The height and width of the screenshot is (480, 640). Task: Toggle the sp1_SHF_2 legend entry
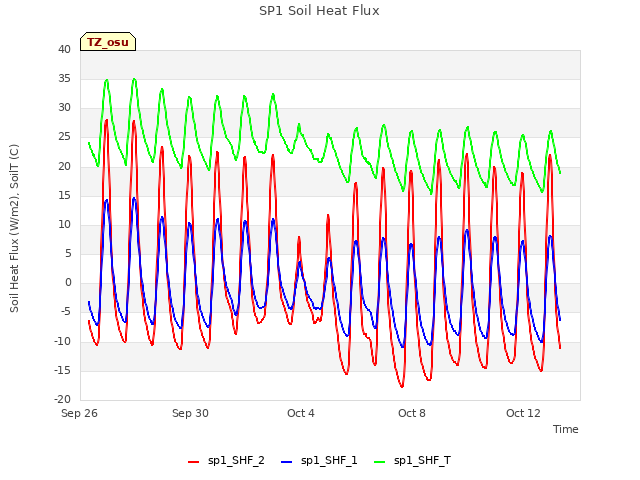click(226, 461)
